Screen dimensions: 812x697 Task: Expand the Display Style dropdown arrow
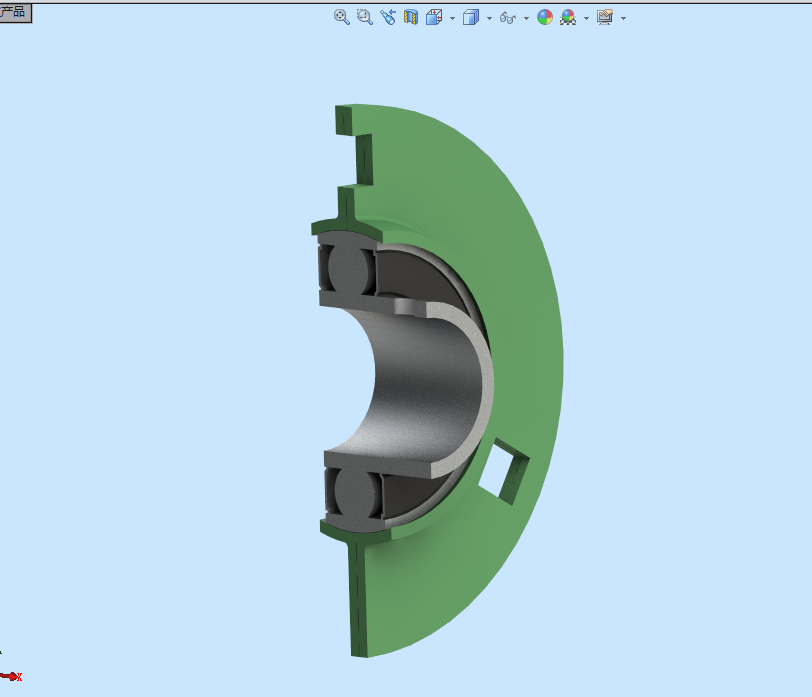point(489,18)
